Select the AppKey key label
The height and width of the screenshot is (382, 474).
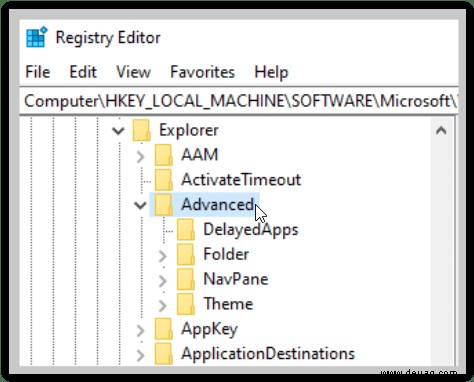point(209,329)
